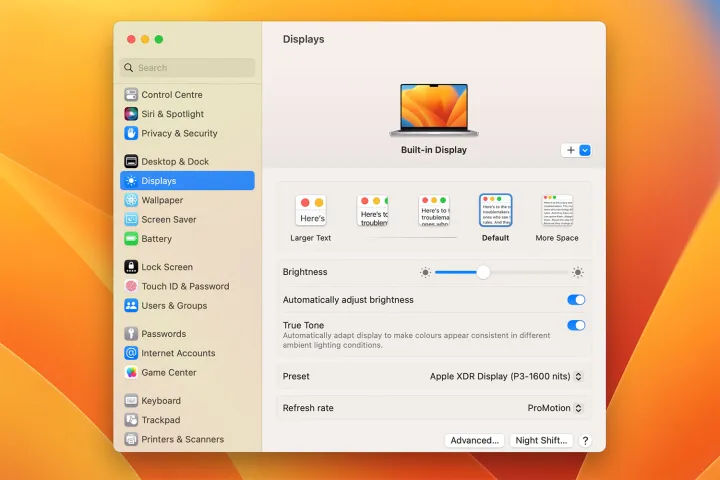Image resolution: width=720 pixels, height=480 pixels.
Task: Click the Privacy & Security hand icon
Action: [x=131, y=133]
